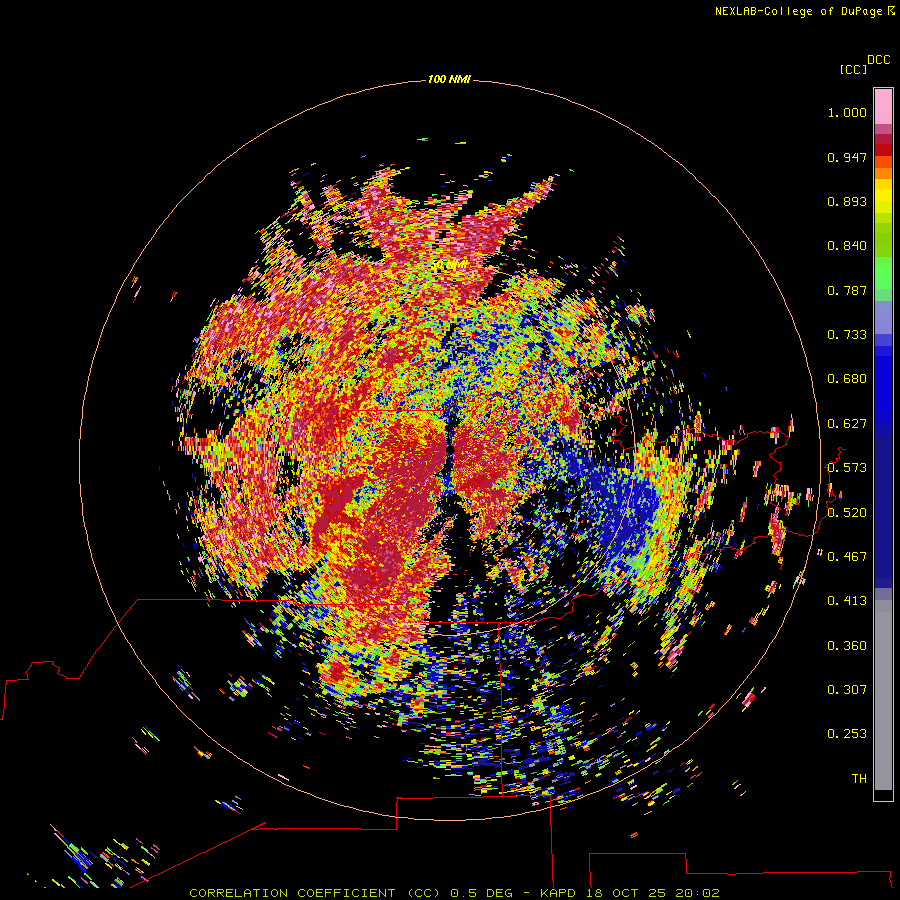Pick the dark red swatch beside 0.947

click(x=883, y=150)
